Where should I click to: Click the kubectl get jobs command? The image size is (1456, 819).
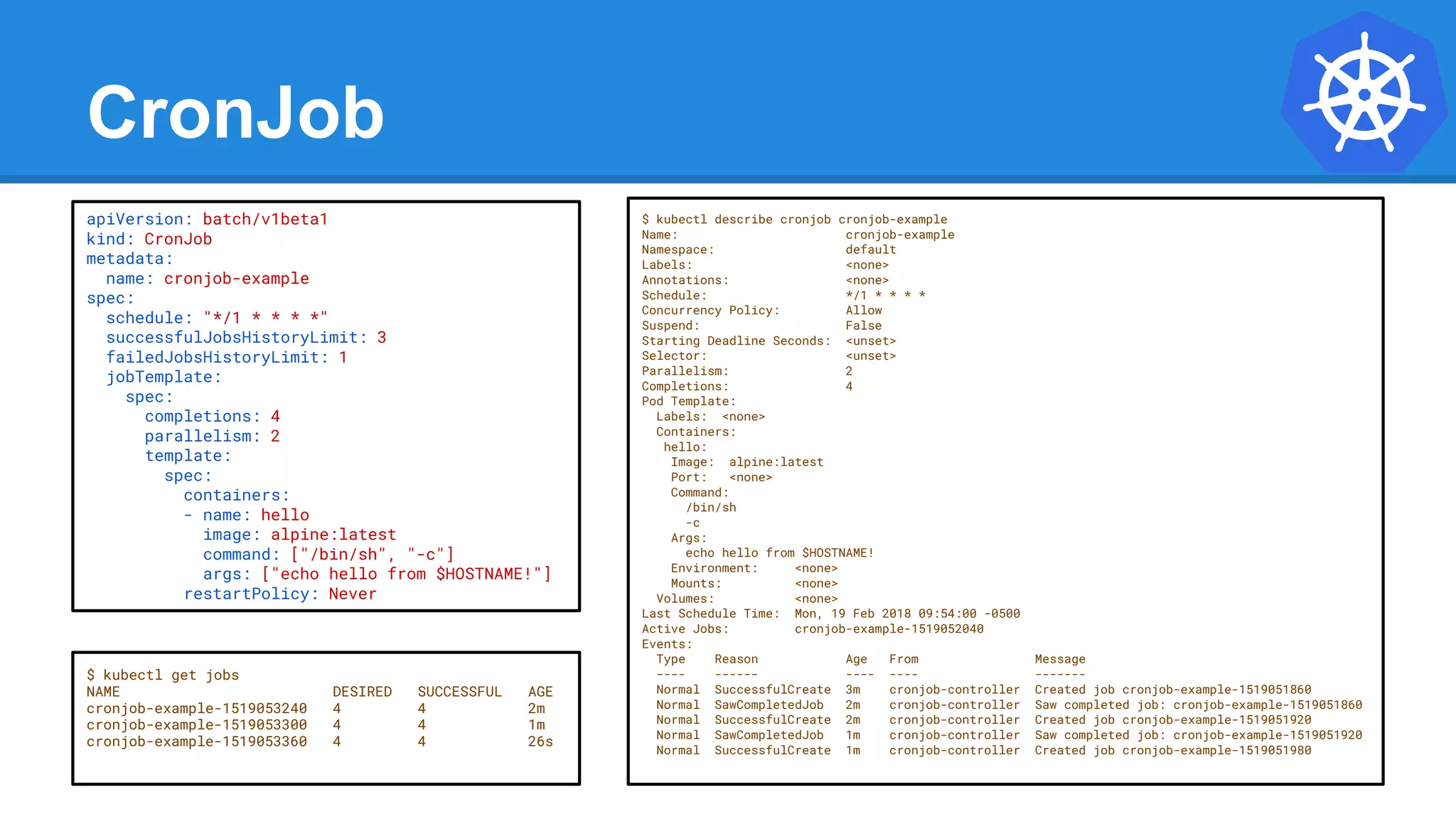pos(163,675)
